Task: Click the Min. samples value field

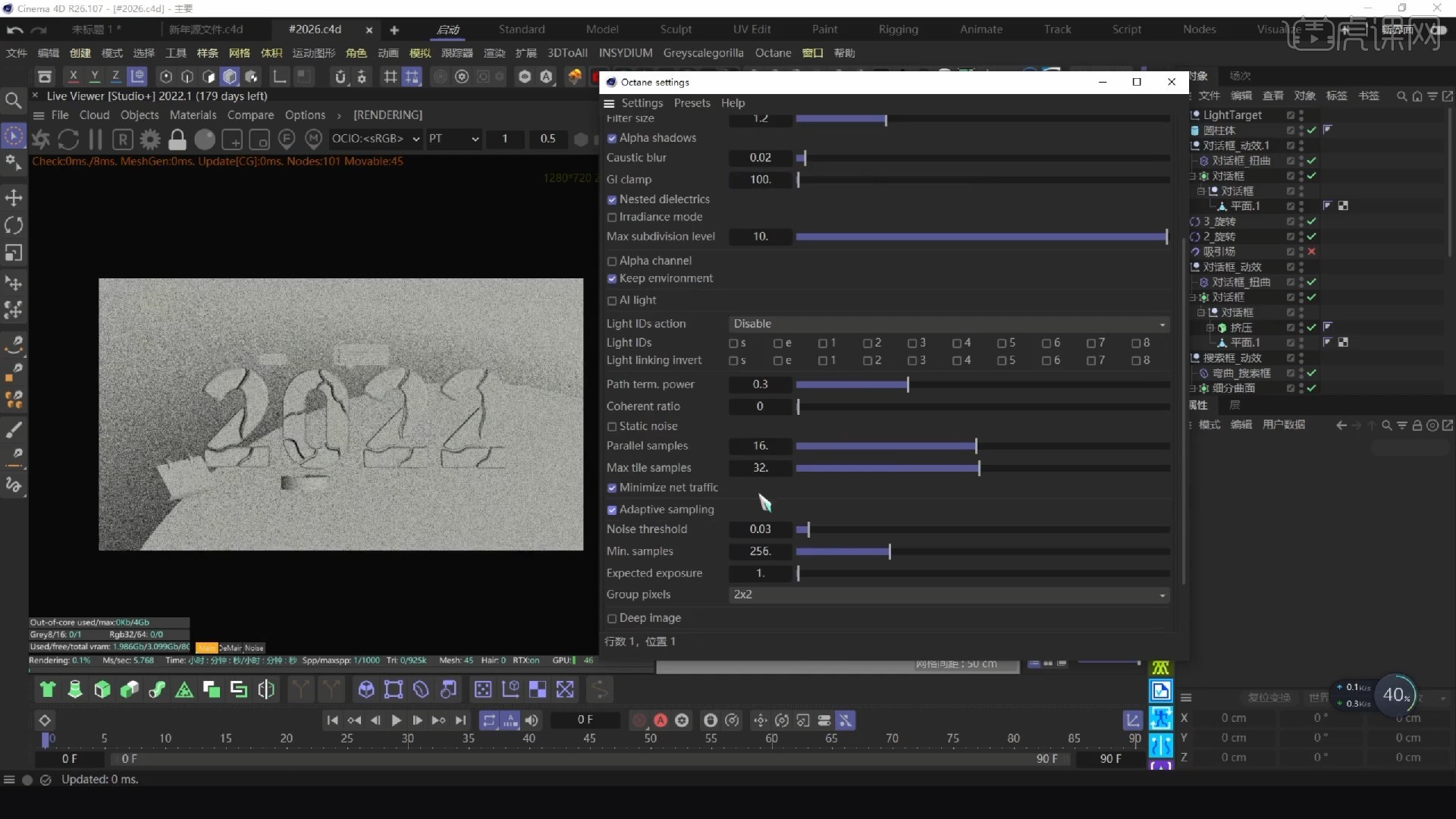Action: pyautogui.click(x=761, y=551)
